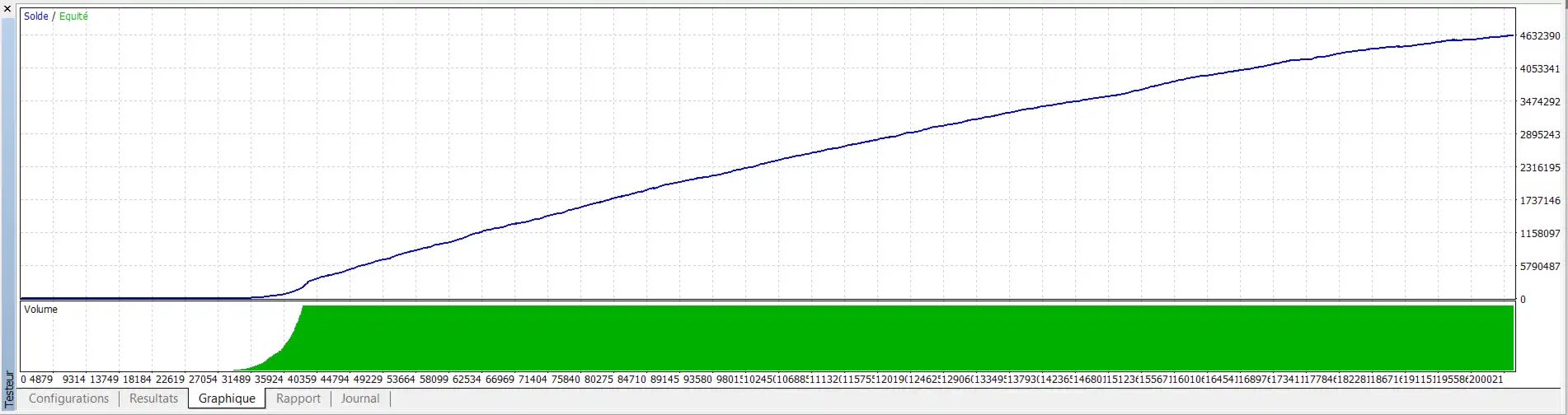Click the Volume label in the lower chart

[x=40, y=310]
